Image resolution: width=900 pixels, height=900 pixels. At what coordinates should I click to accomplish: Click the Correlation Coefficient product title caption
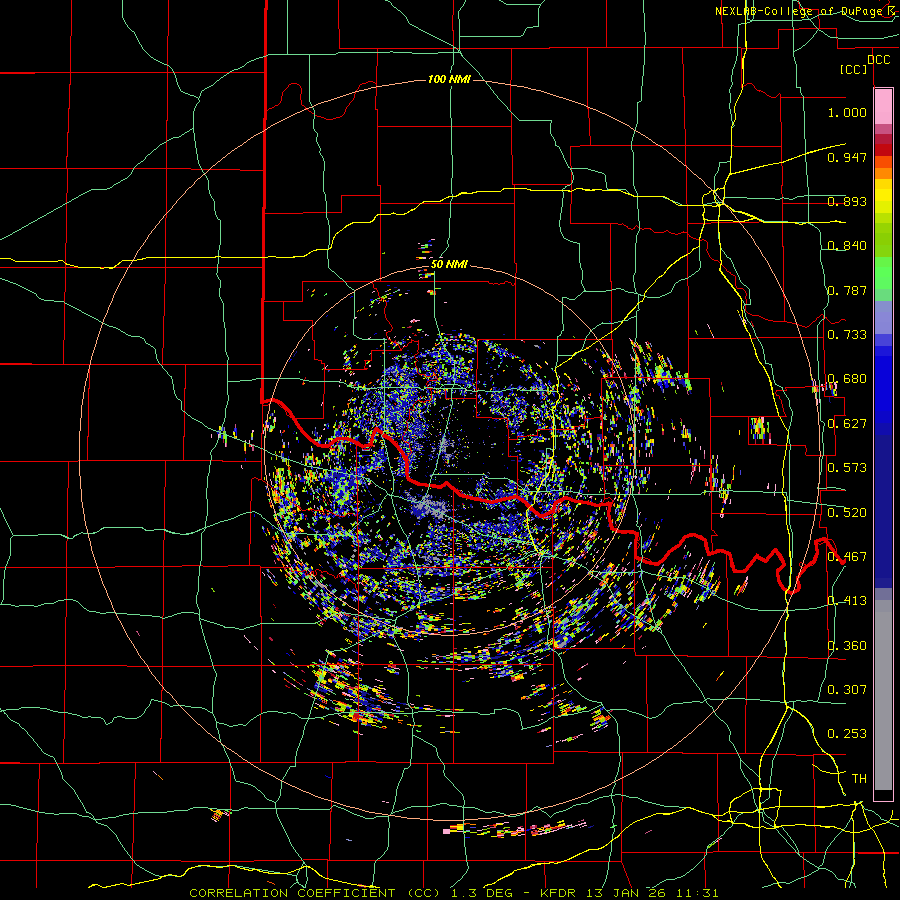[x=453, y=893]
